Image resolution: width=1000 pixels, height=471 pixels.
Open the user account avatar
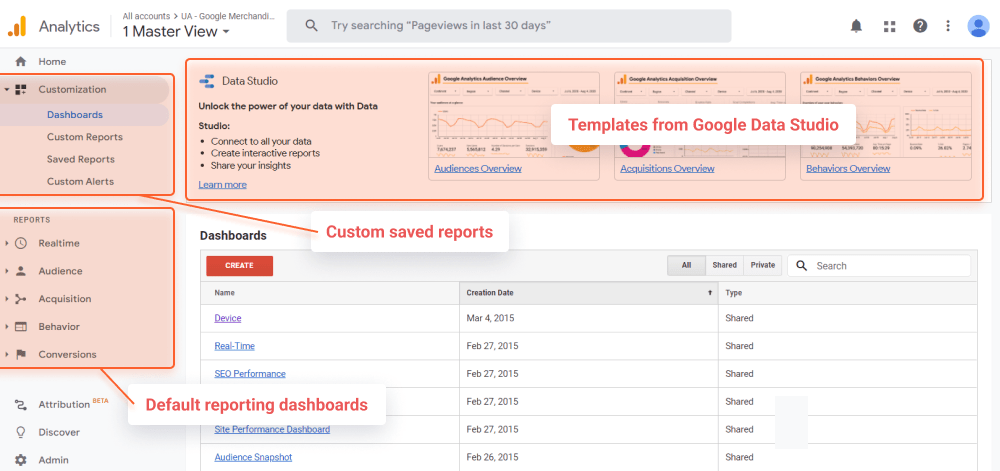[x=978, y=25]
